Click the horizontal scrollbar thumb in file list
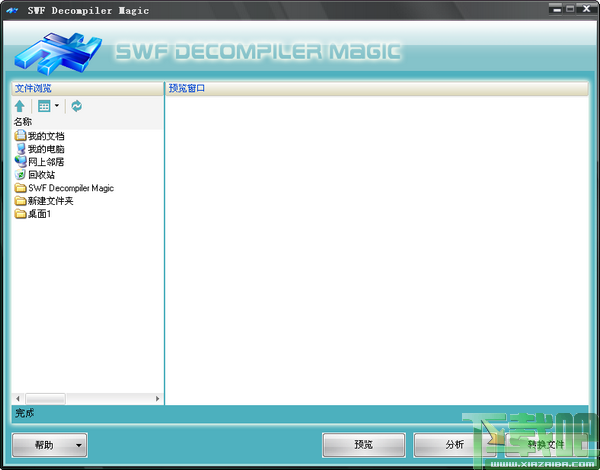600x470 pixels. coord(45,399)
